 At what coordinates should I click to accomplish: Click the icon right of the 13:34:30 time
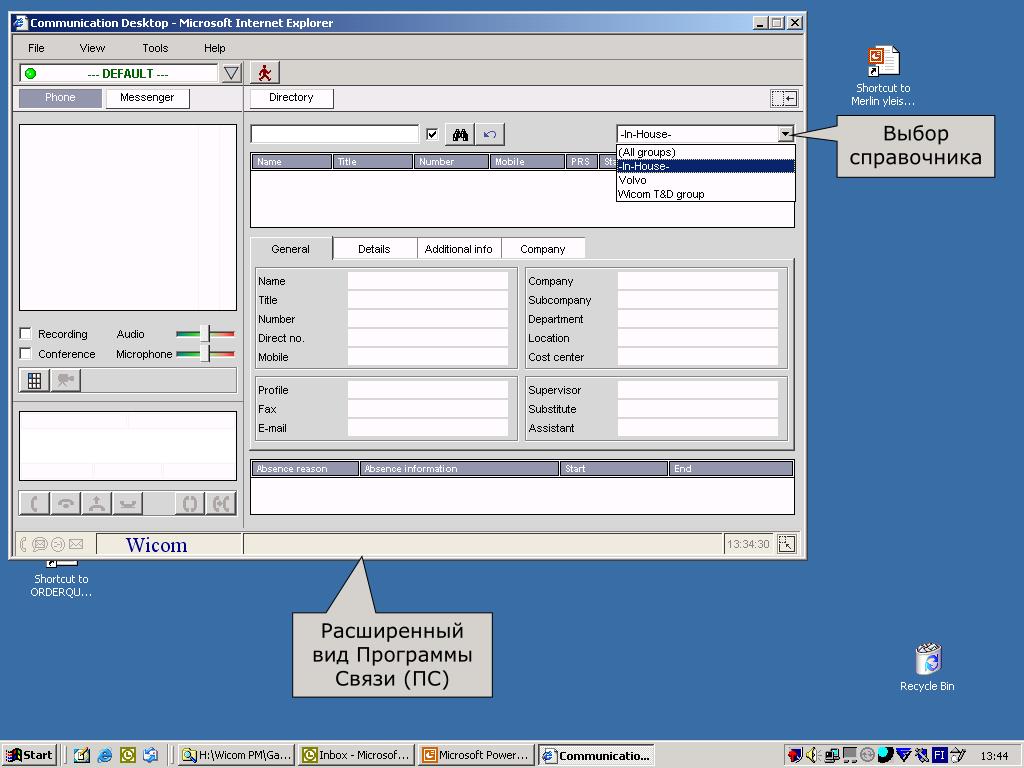tap(787, 544)
